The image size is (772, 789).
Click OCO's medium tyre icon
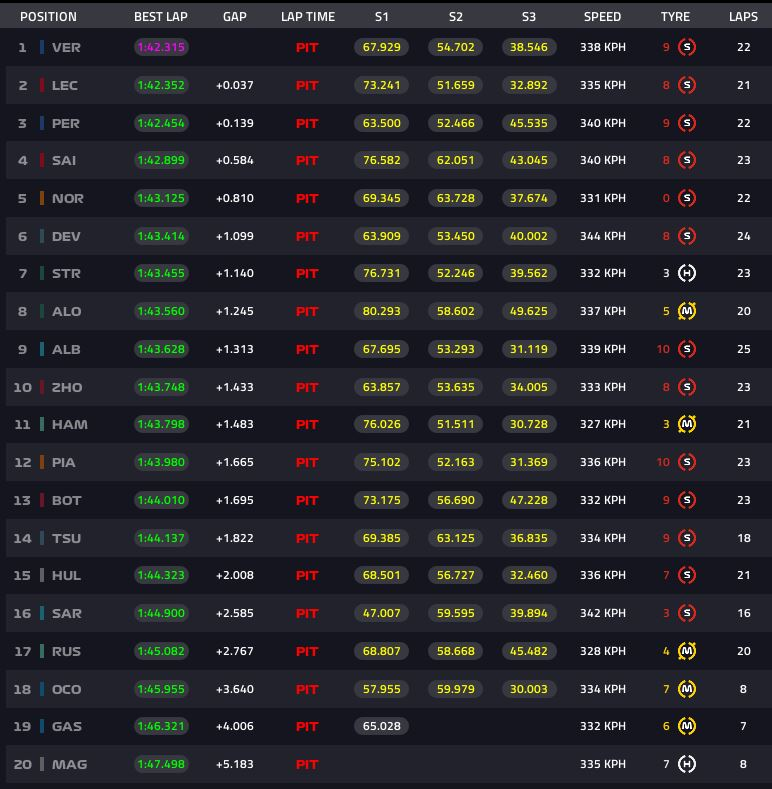[x=686, y=689]
